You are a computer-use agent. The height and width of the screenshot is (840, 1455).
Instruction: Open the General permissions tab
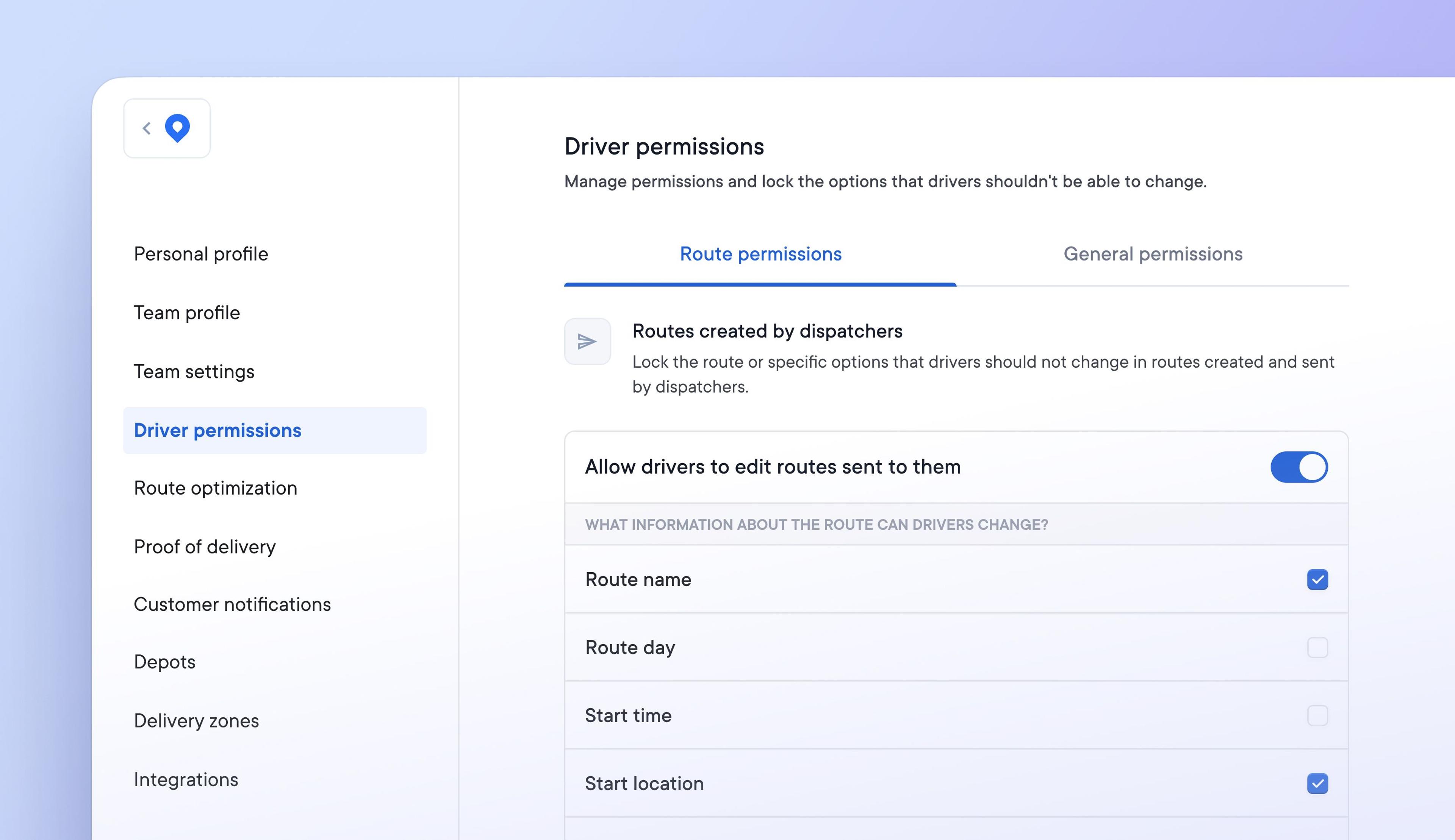(1153, 254)
